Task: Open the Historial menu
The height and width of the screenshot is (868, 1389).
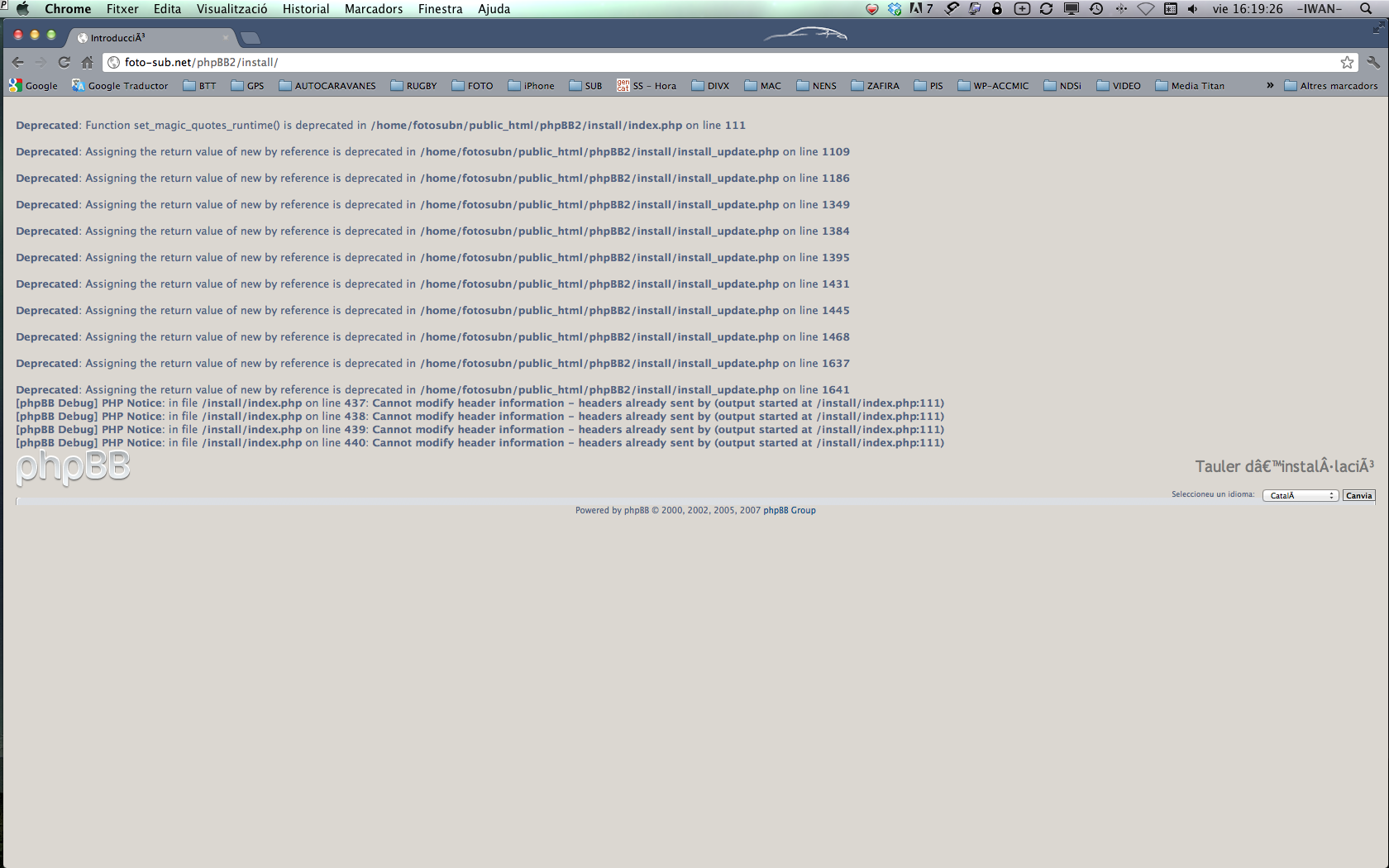Action: [306, 9]
